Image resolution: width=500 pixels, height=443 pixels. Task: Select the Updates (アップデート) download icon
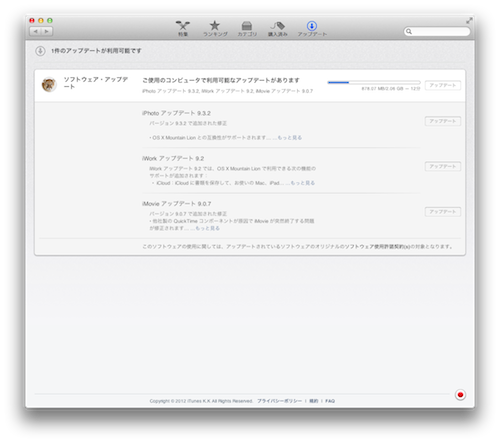[312, 28]
